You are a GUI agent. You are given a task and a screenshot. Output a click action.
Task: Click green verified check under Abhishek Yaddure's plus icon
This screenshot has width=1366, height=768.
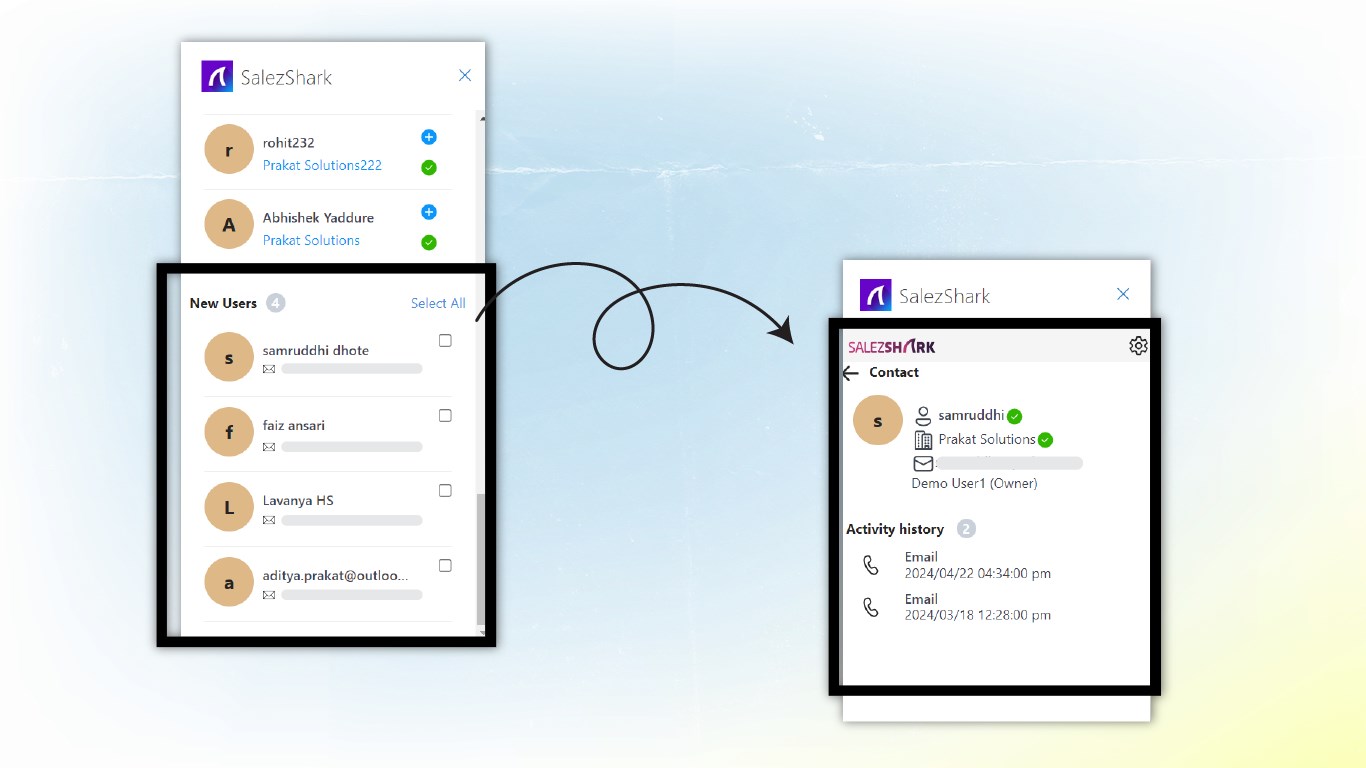(x=429, y=242)
